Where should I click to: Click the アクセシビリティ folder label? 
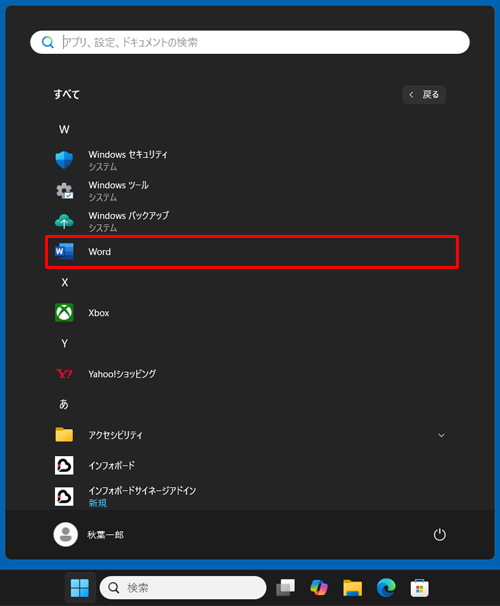pyautogui.click(x=116, y=435)
